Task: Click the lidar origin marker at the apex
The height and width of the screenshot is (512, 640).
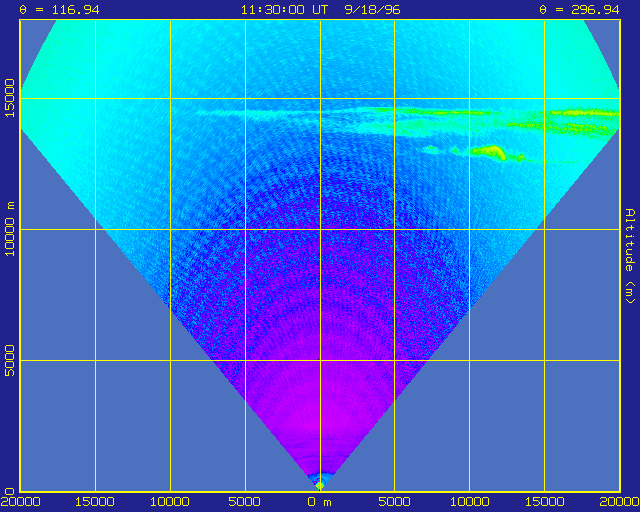Action: pos(320,486)
